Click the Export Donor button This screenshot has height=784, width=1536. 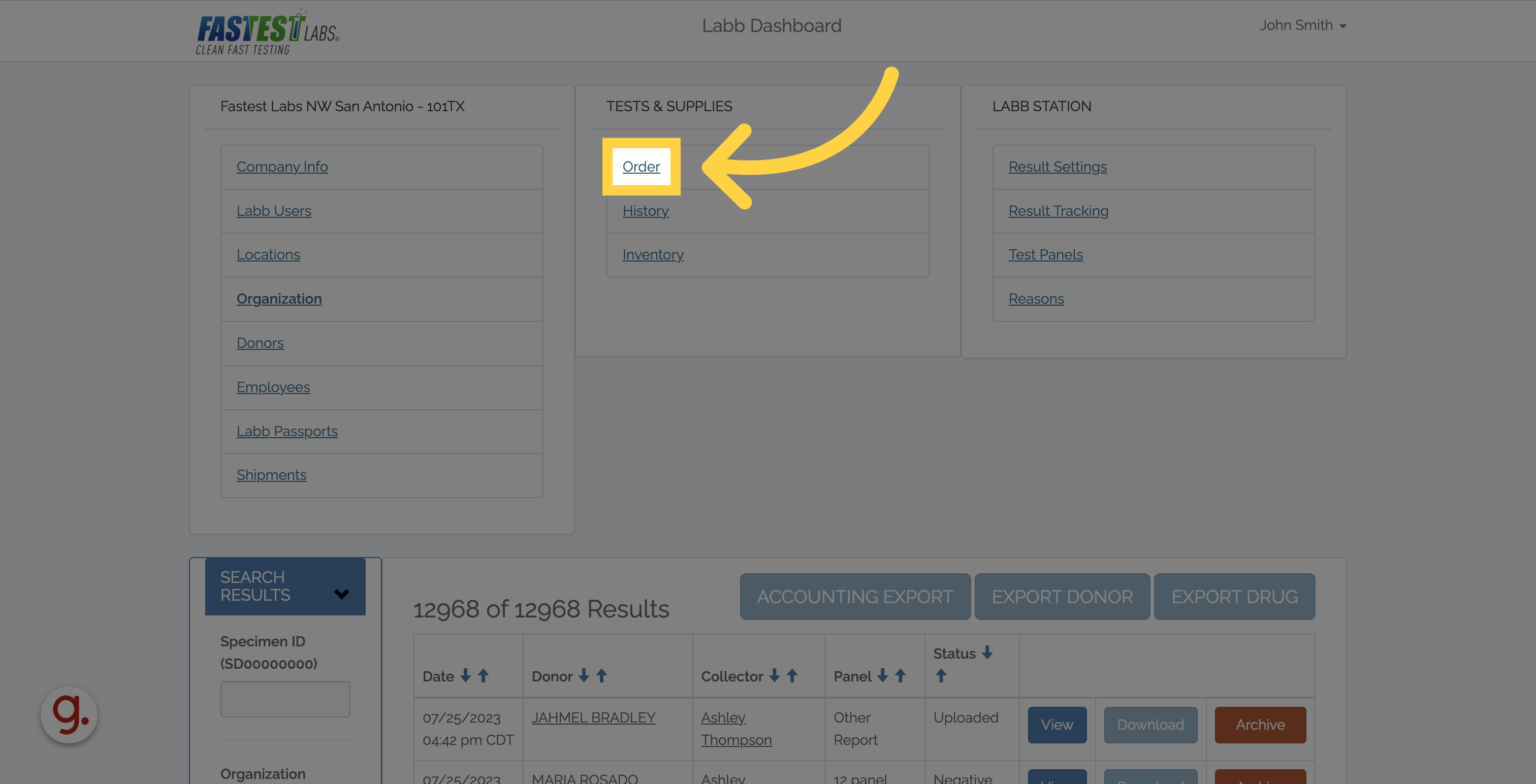tap(1062, 597)
